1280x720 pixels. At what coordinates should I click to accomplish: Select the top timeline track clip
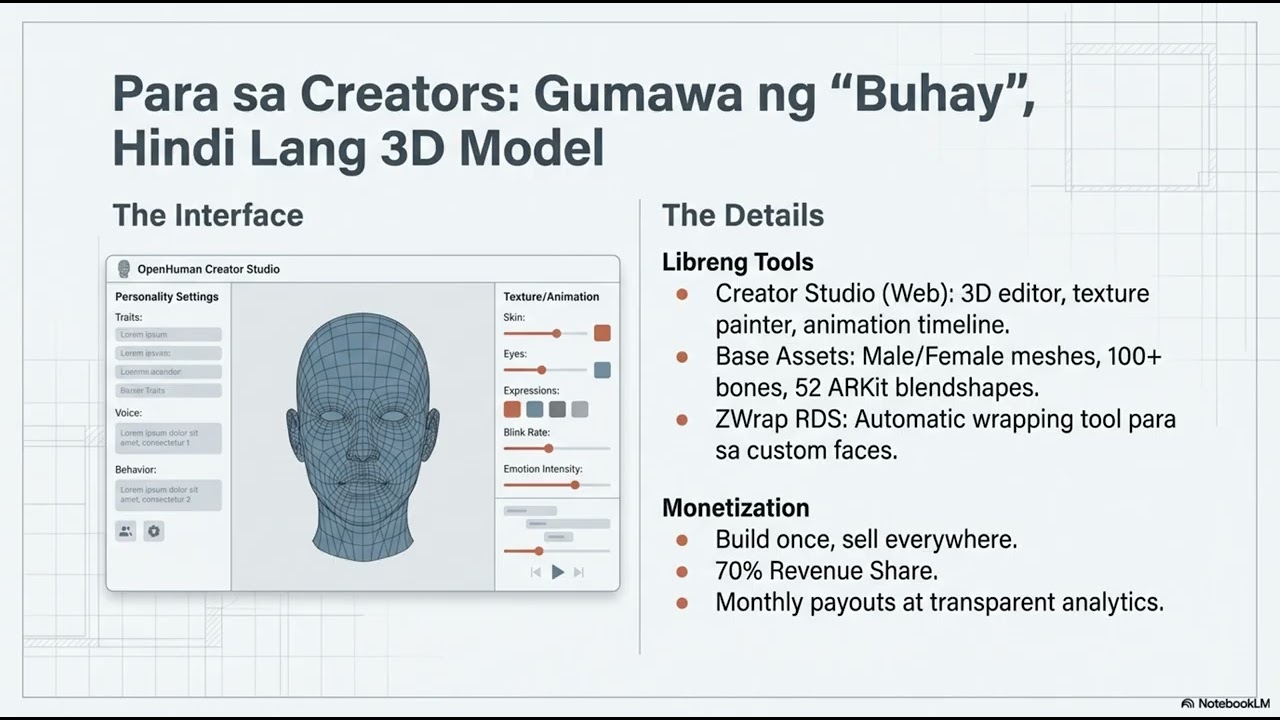pos(530,511)
